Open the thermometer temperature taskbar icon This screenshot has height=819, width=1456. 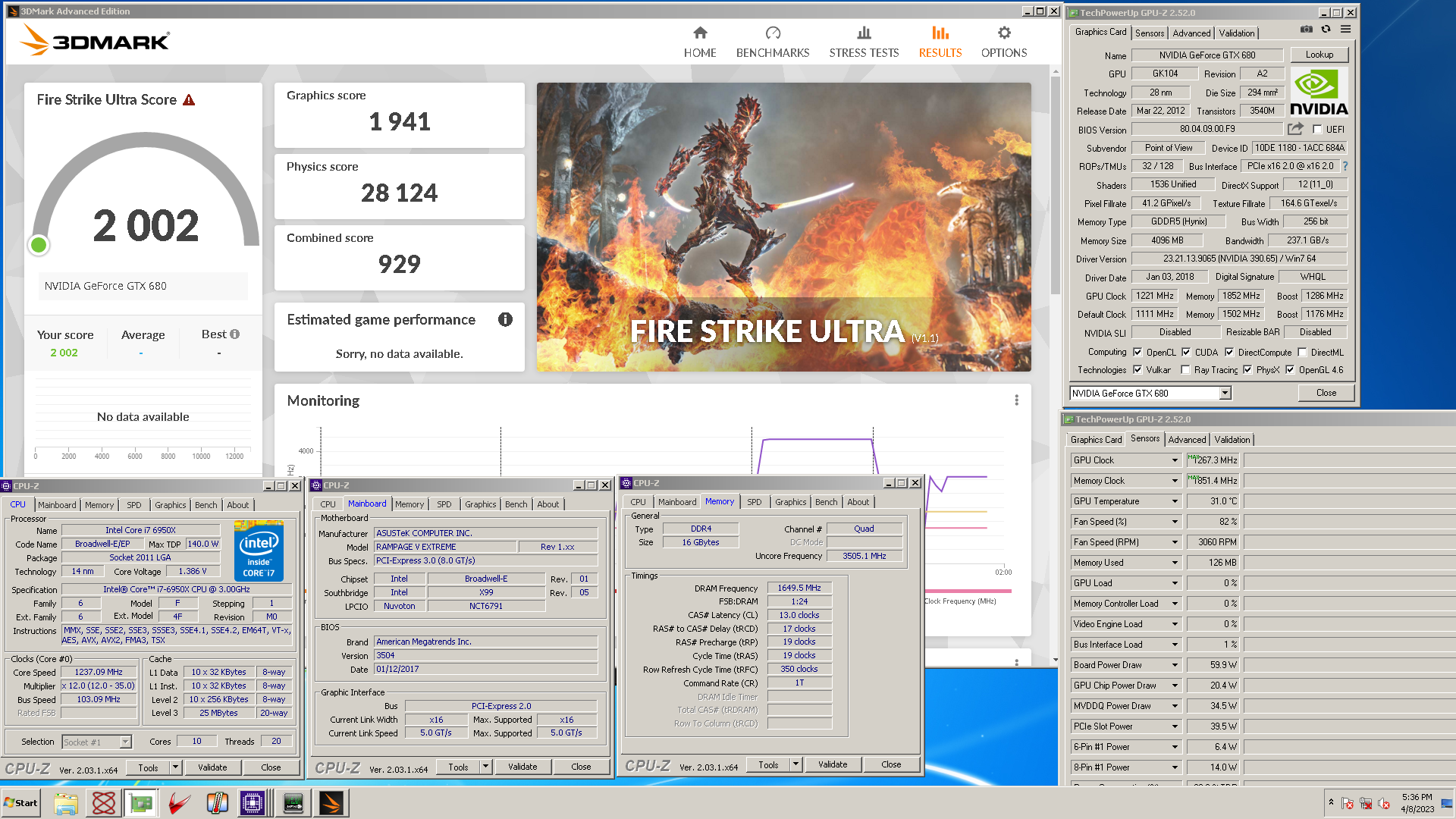click(x=218, y=803)
